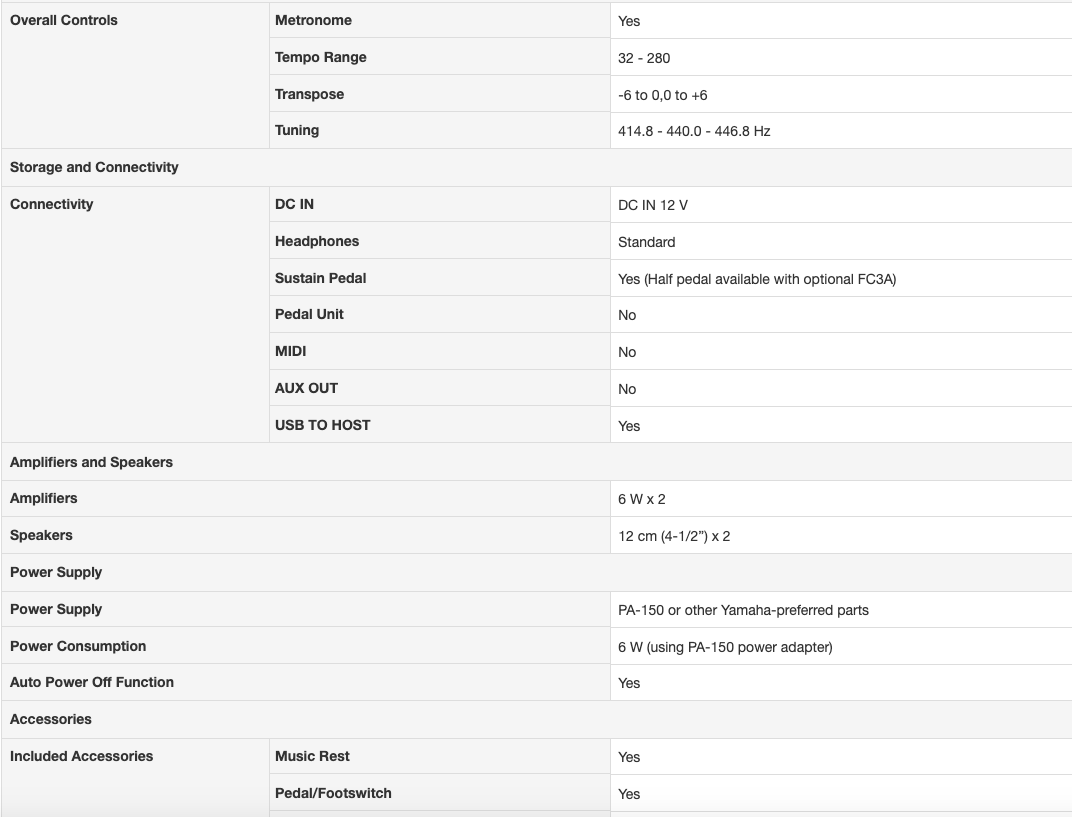Click the Storage and Connectivity section header
This screenshot has width=1072, height=817.
tap(94, 167)
